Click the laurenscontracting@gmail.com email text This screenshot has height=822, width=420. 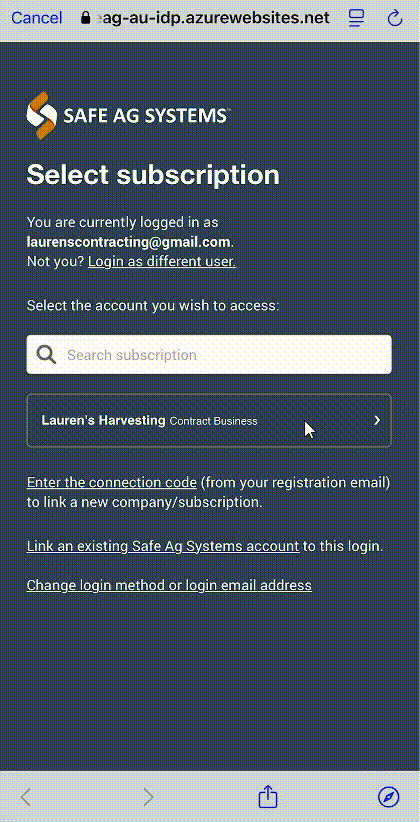129,242
